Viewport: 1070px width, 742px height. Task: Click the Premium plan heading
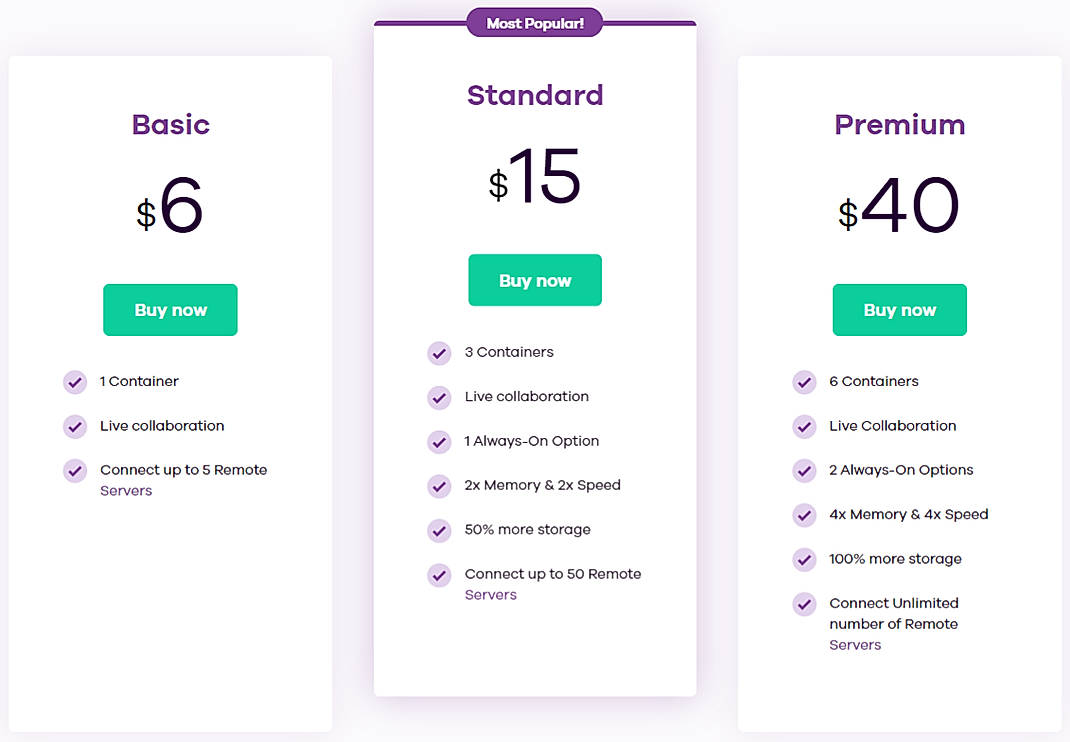899,125
